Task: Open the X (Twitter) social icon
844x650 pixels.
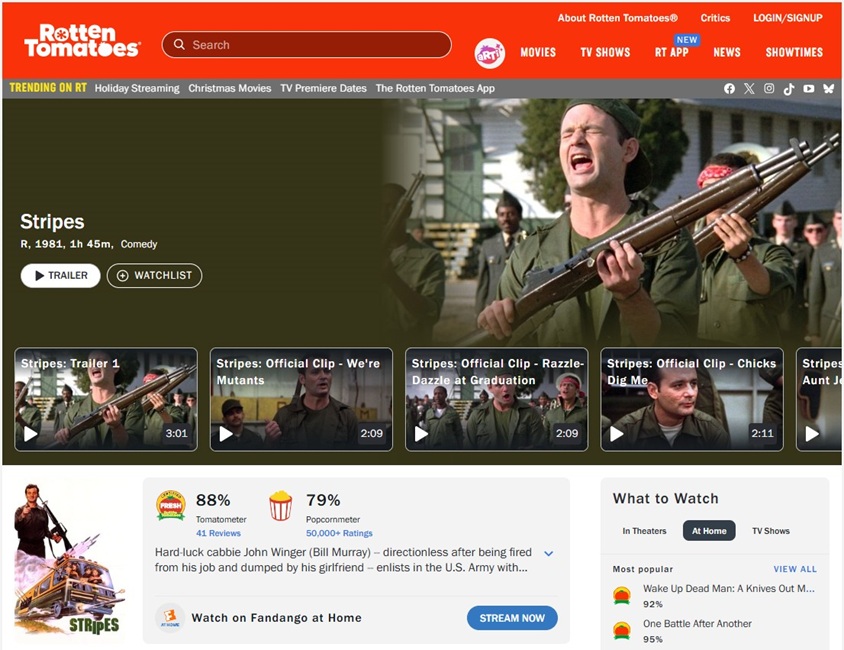Action: point(749,88)
